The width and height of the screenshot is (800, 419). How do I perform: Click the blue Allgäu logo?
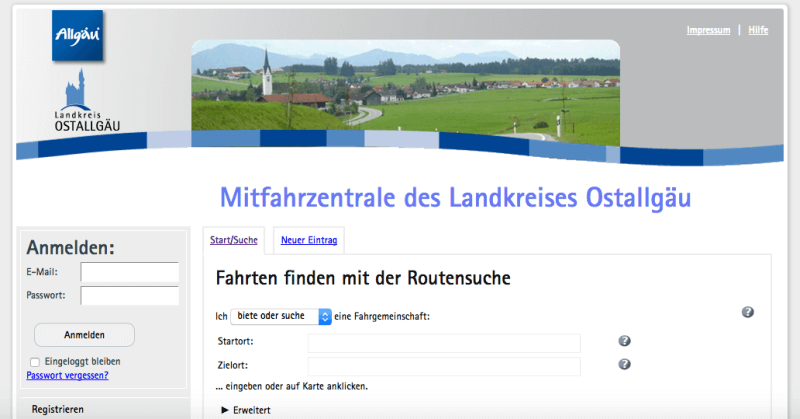[78, 36]
